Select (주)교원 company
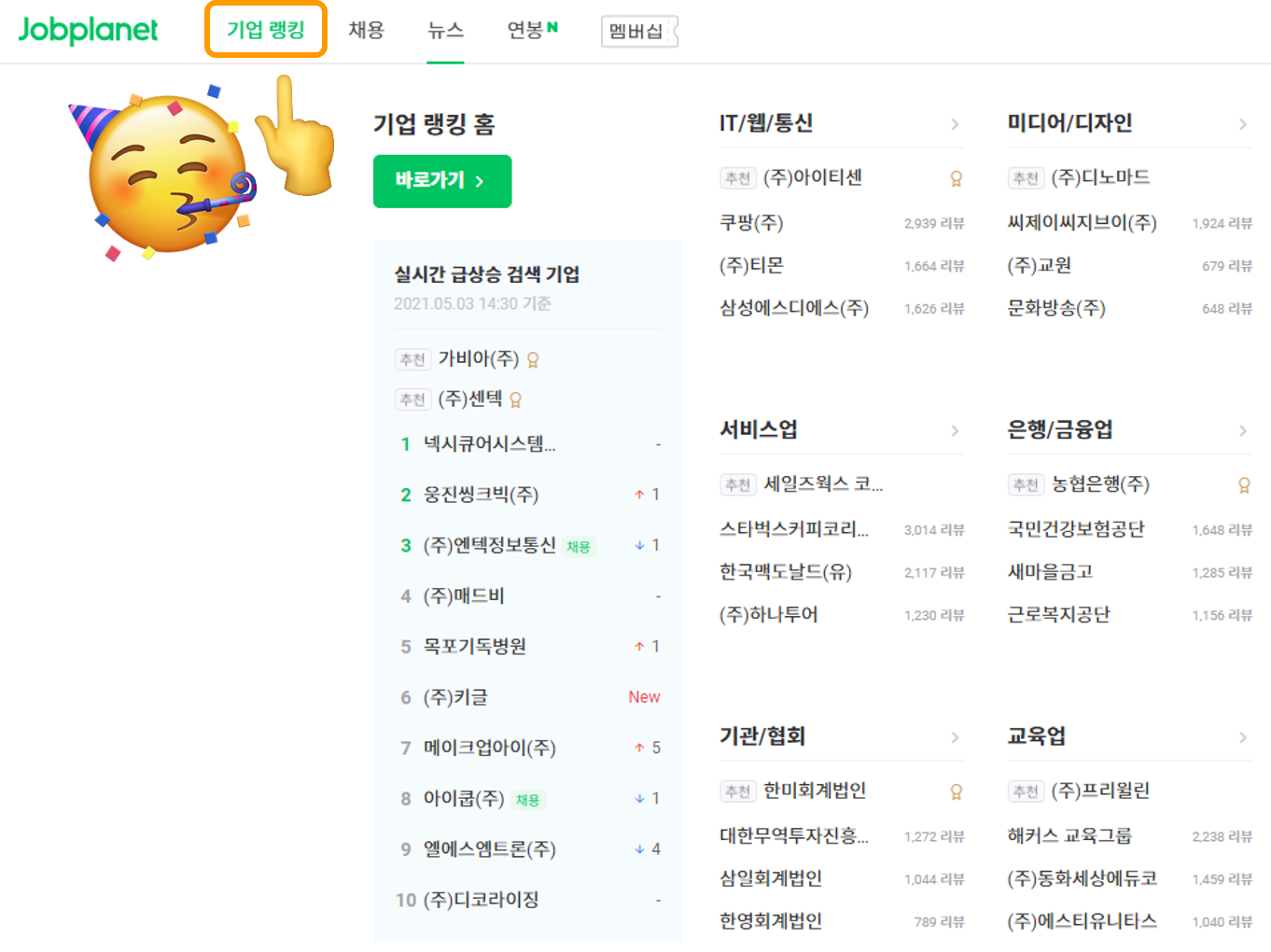This screenshot has width=1271, height=952. click(1040, 266)
